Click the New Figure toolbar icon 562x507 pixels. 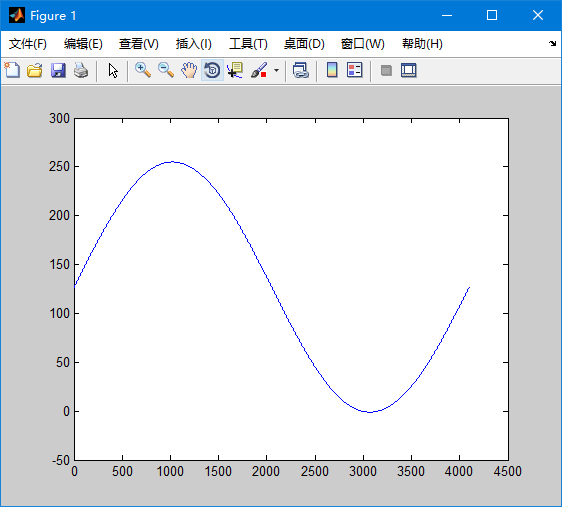point(12,70)
